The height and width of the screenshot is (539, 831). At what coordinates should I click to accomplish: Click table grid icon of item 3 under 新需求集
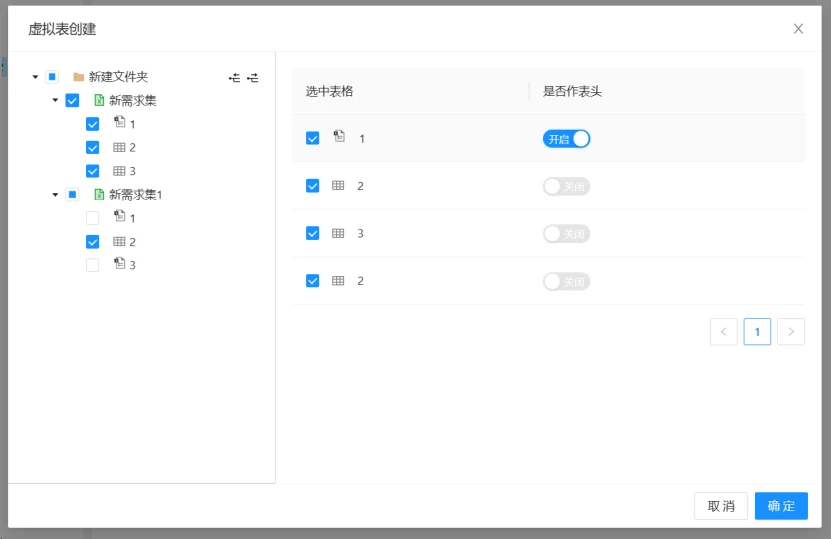[x=119, y=171]
